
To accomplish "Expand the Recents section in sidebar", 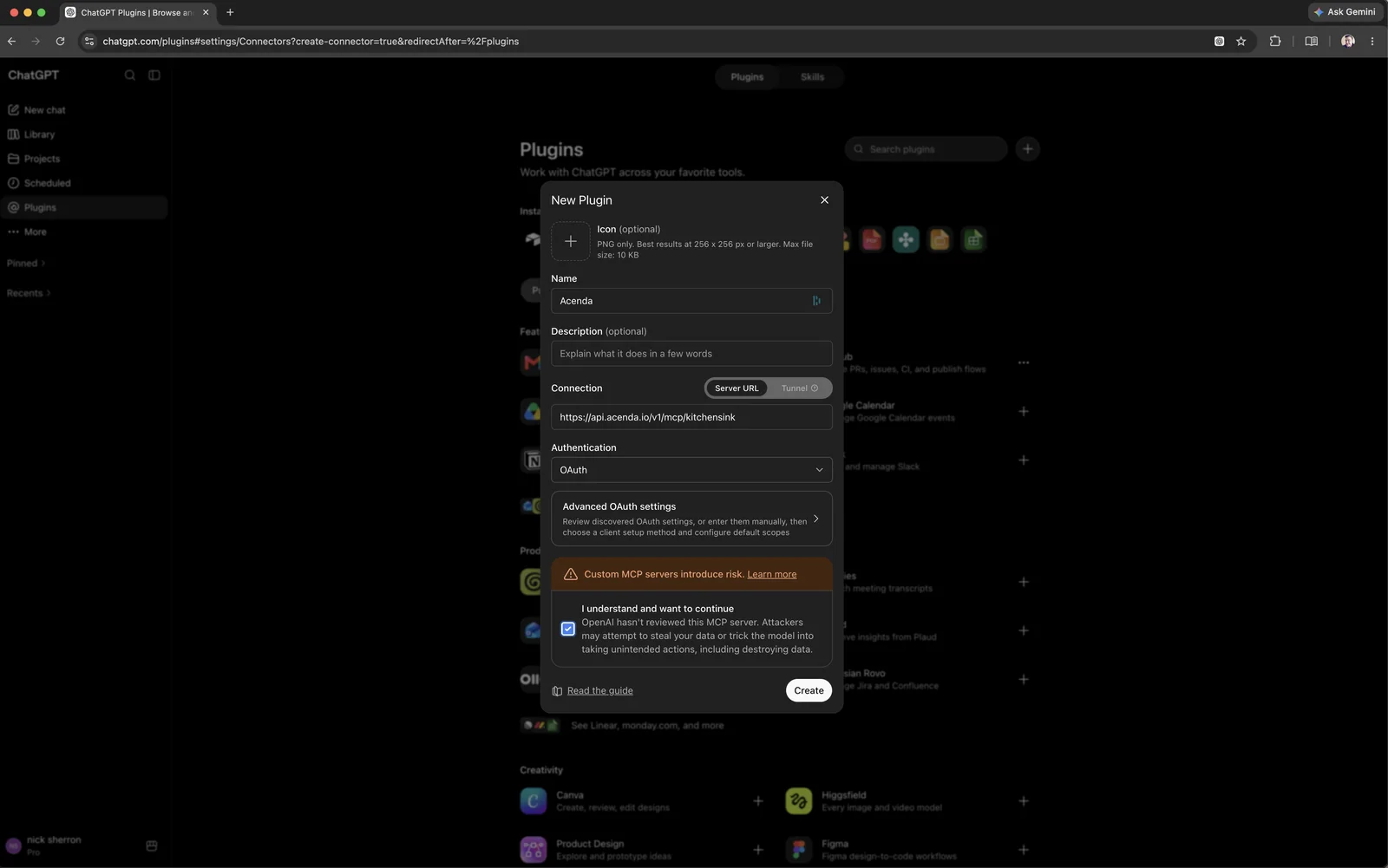I will pyautogui.click(x=29, y=293).
